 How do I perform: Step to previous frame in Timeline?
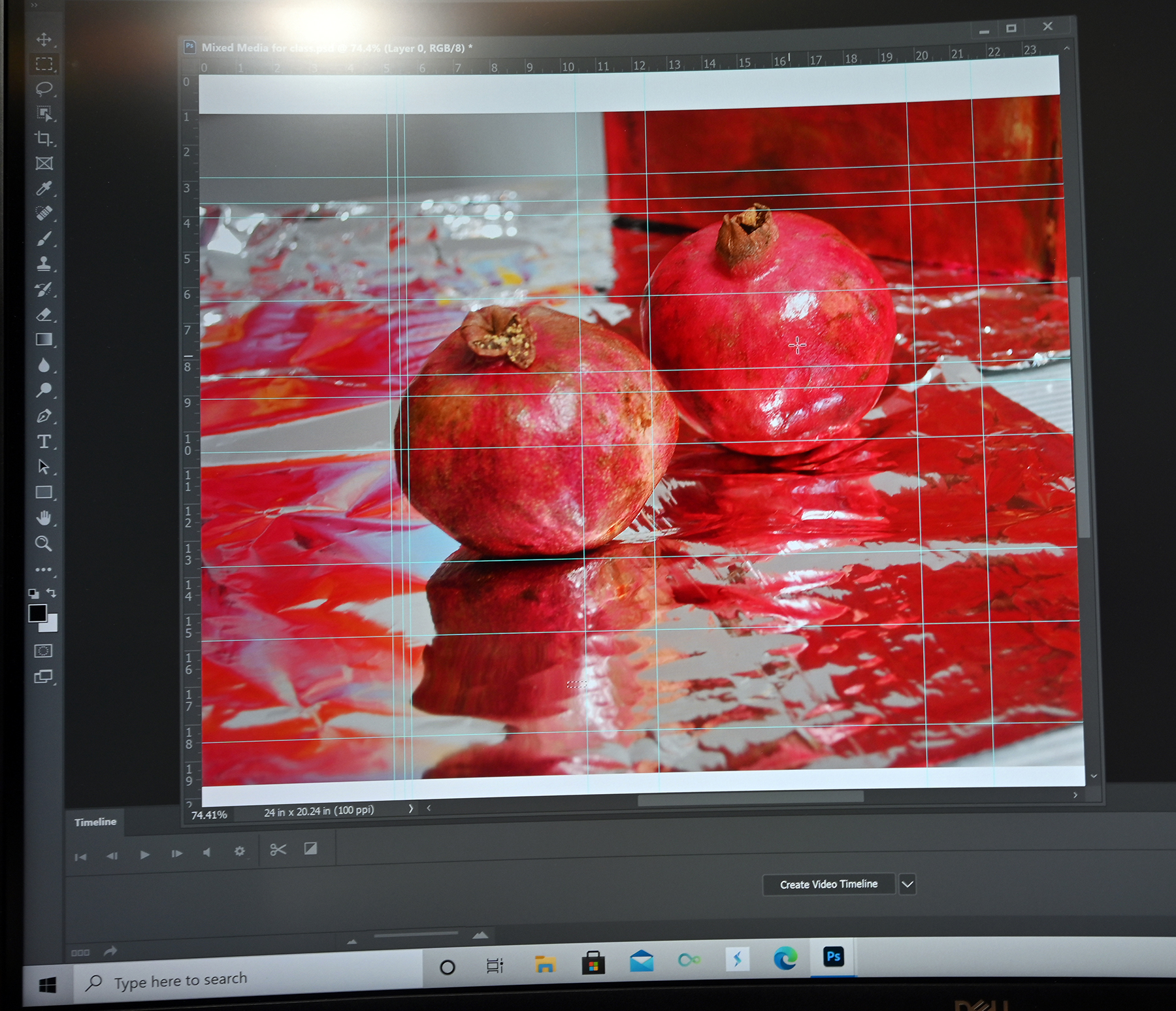(112, 856)
